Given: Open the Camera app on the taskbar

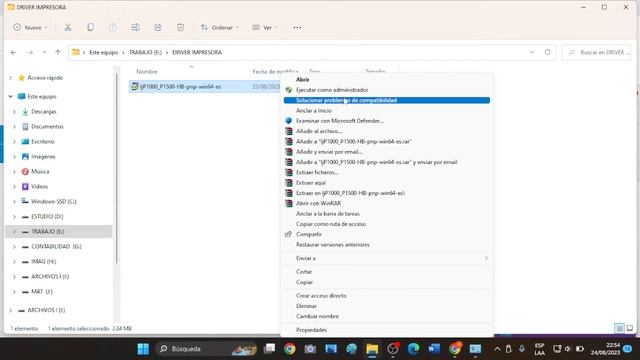Looking at the screenshot, I should [310, 349].
